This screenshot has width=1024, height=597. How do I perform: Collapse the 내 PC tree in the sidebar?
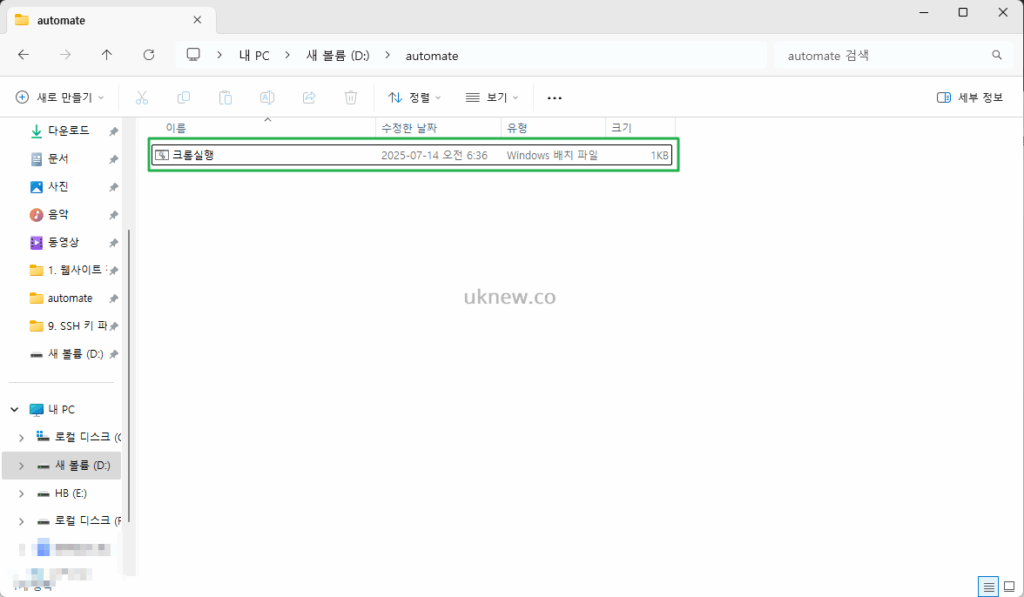click(13, 409)
